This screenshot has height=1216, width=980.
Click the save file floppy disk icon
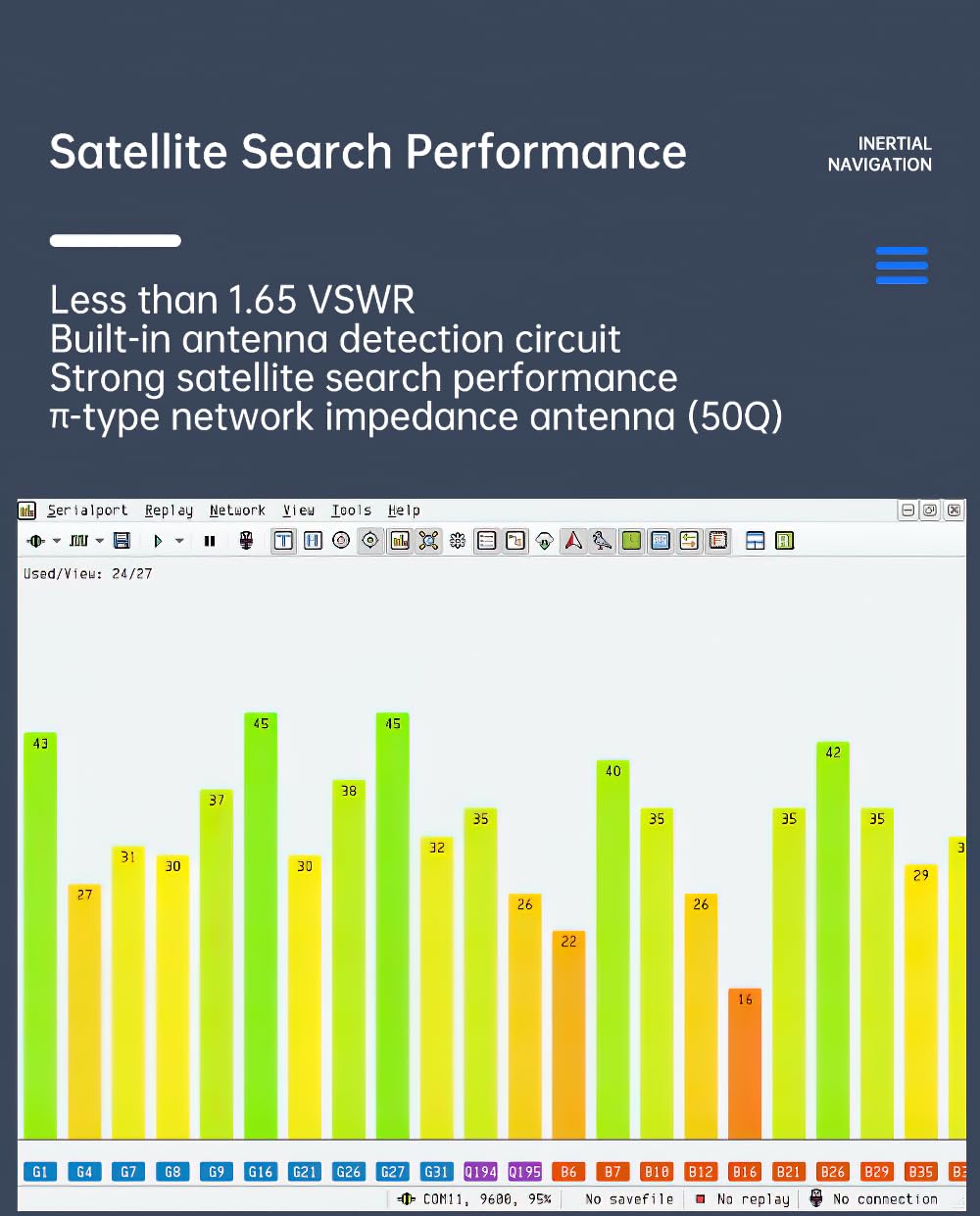click(x=122, y=540)
